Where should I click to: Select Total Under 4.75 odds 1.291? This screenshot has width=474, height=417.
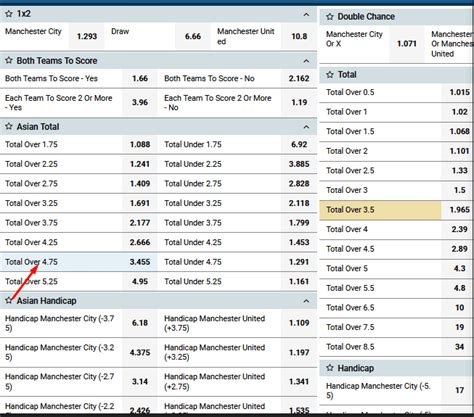[x=299, y=262]
